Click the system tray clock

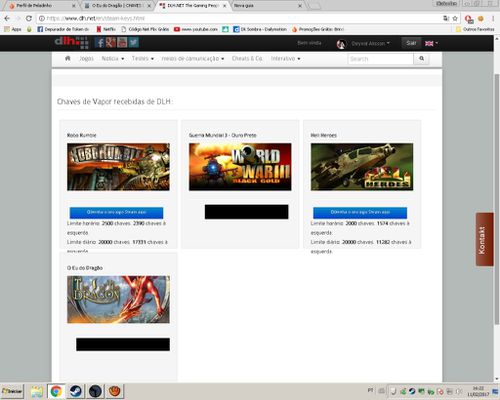tap(478, 391)
